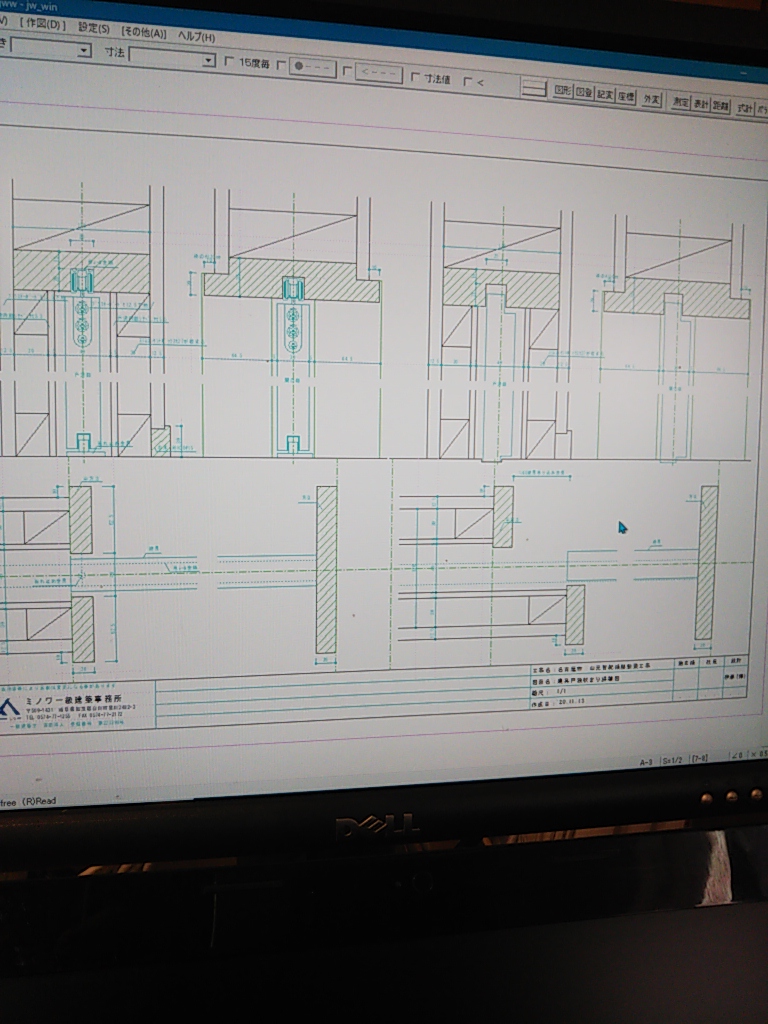The height and width of the screenshot is (1024, 768).
Task: Click the 図登 figure registration tool
Action: (585, 93)
